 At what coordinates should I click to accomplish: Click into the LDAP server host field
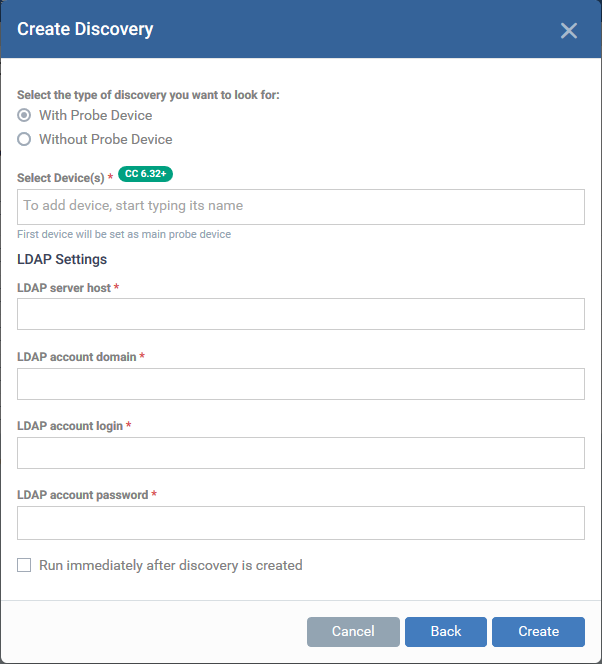click(301, 314)
